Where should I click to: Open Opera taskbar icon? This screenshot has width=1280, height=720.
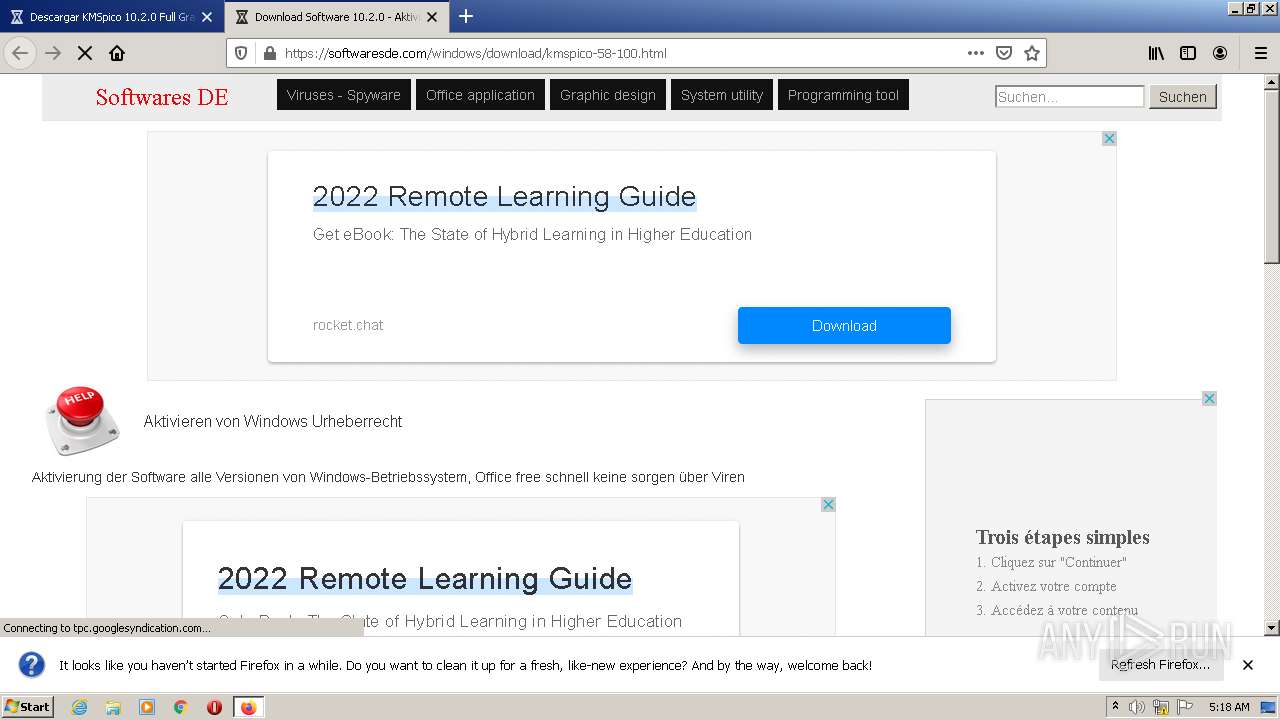[214, 707]
